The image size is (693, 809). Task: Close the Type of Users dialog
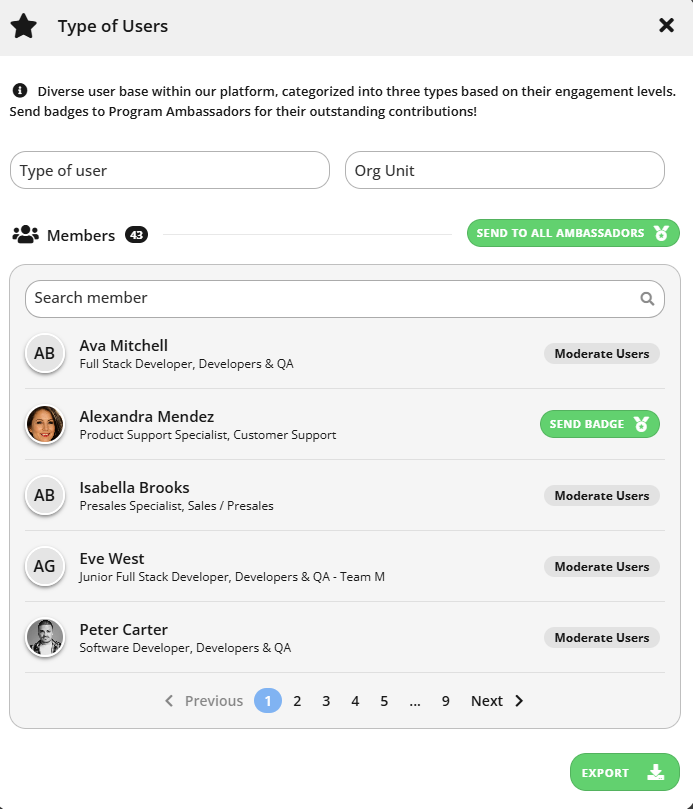pyautogui.click(x=666, y=25)
